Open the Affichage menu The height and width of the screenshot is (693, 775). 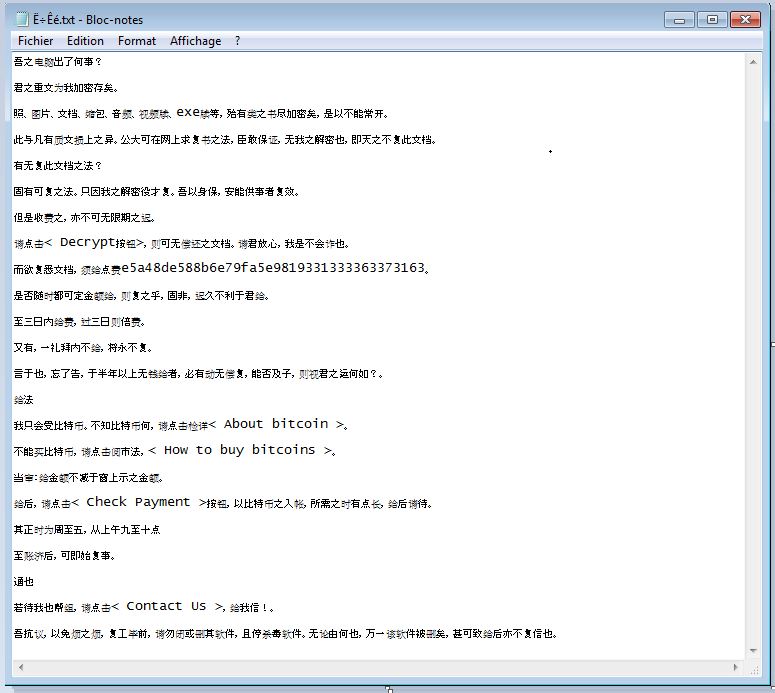coord(195,41)
